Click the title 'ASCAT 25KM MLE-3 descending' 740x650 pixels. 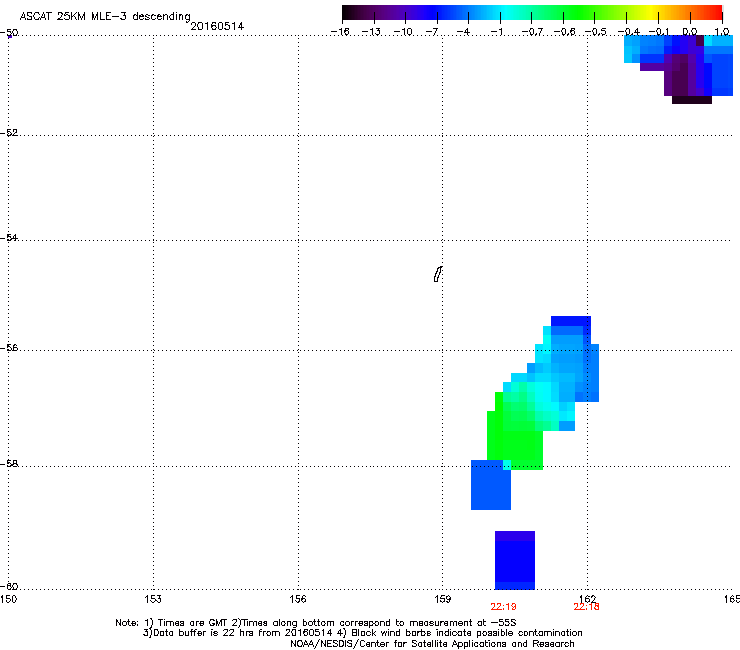[x=105, y=16]
